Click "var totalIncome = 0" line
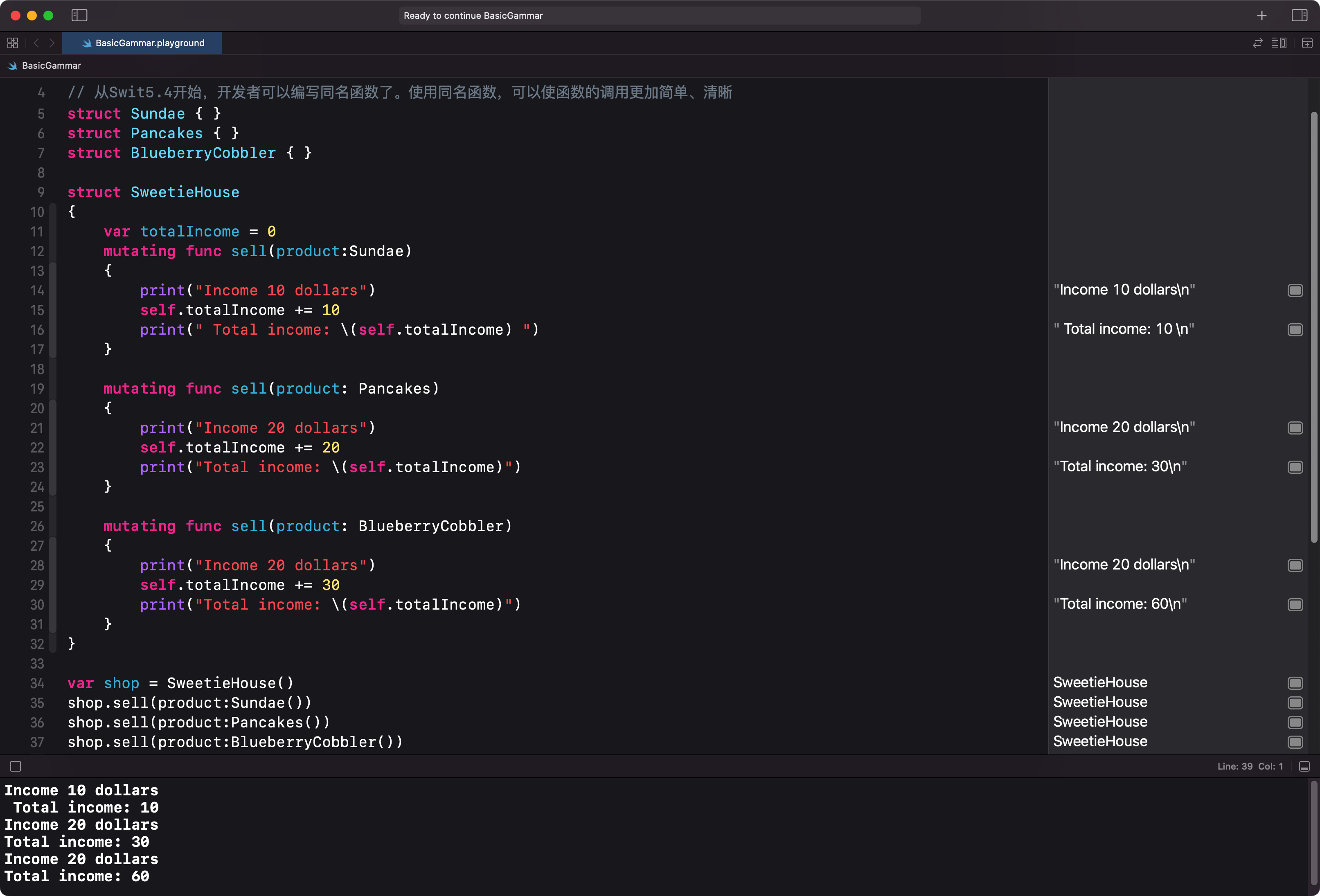 (x=190, y=231)
